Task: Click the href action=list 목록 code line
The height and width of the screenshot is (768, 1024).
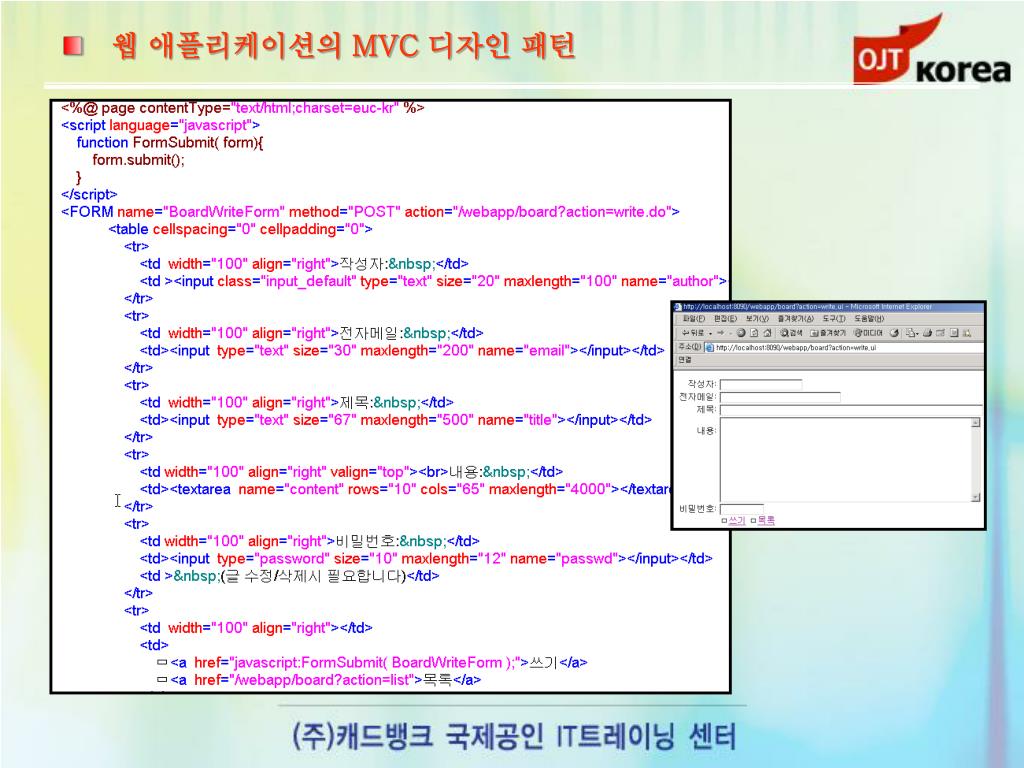Action: pos(319,680)
